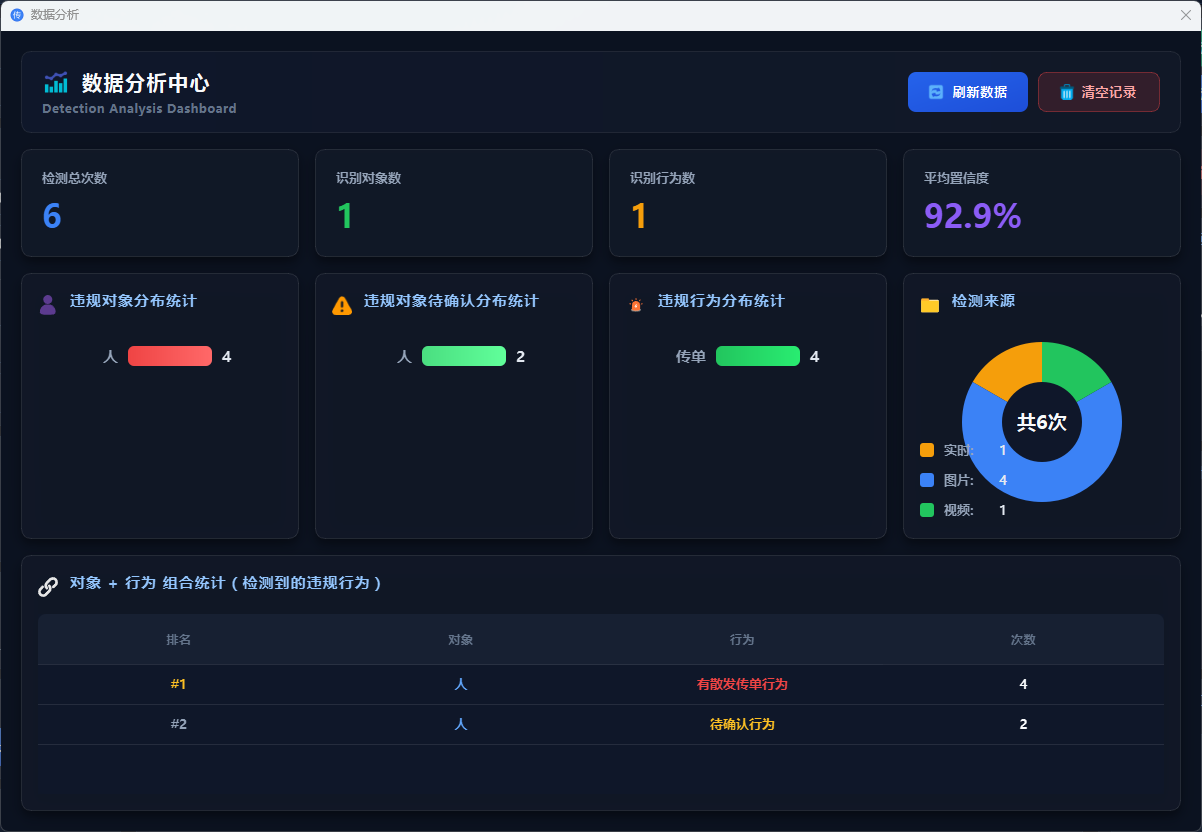Image resolution: width=1202 pixels, height=832 pixels.
Task: Close the 数据分析 window
Action: click(x=1186, y=15)
